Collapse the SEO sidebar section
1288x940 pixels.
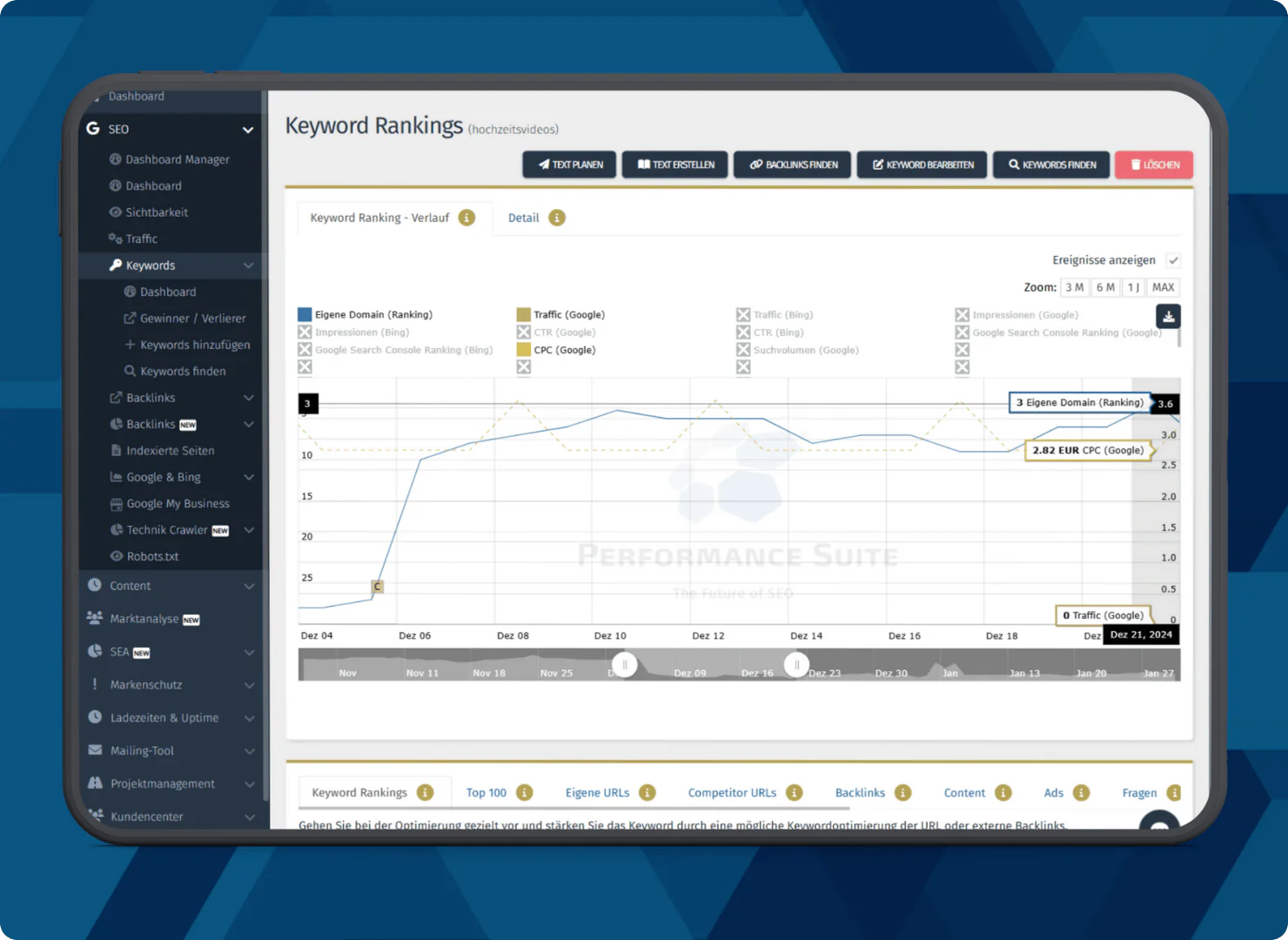click(247, 130)
